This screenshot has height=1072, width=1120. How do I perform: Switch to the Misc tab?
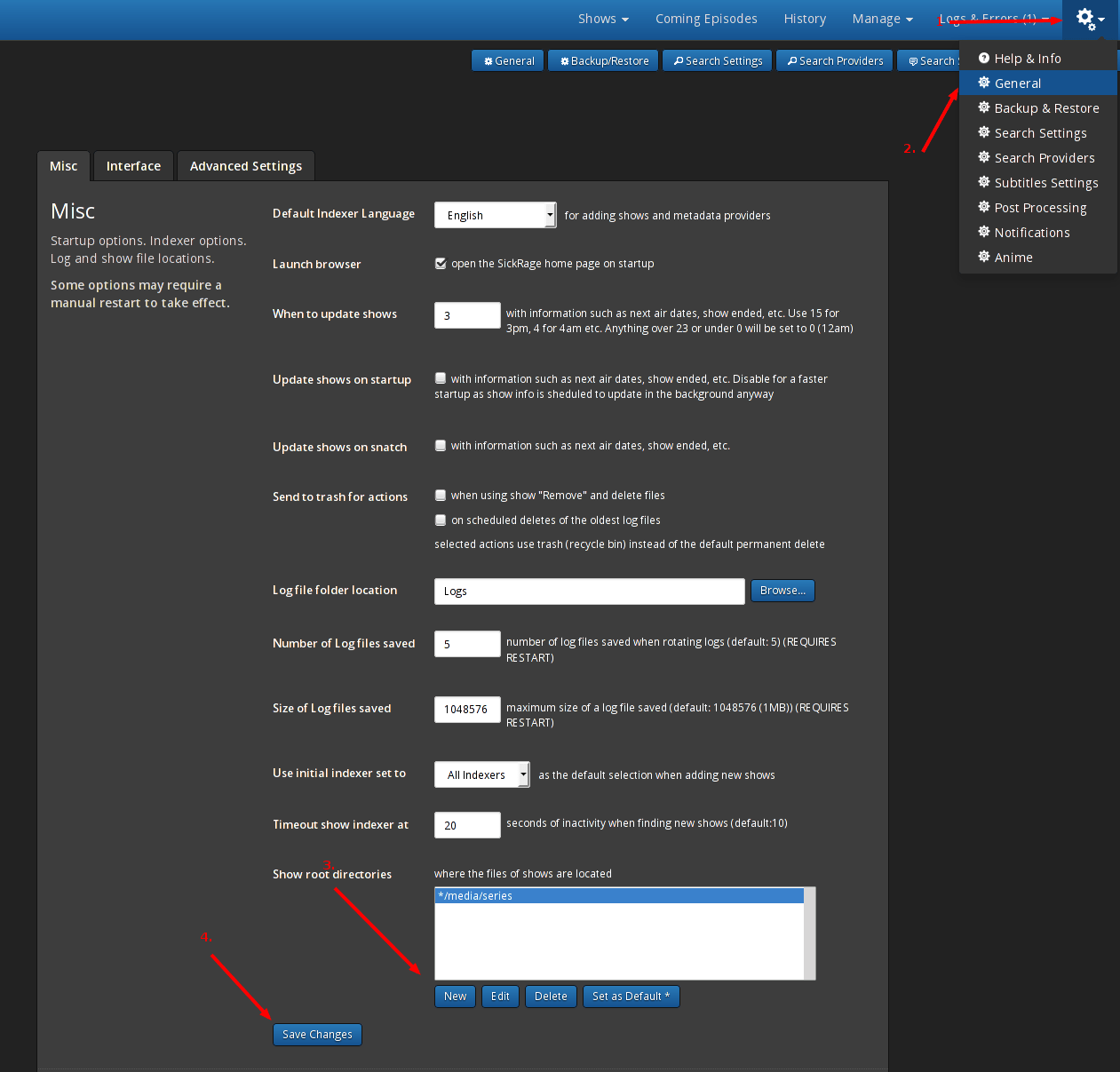[x=63, y=166]
